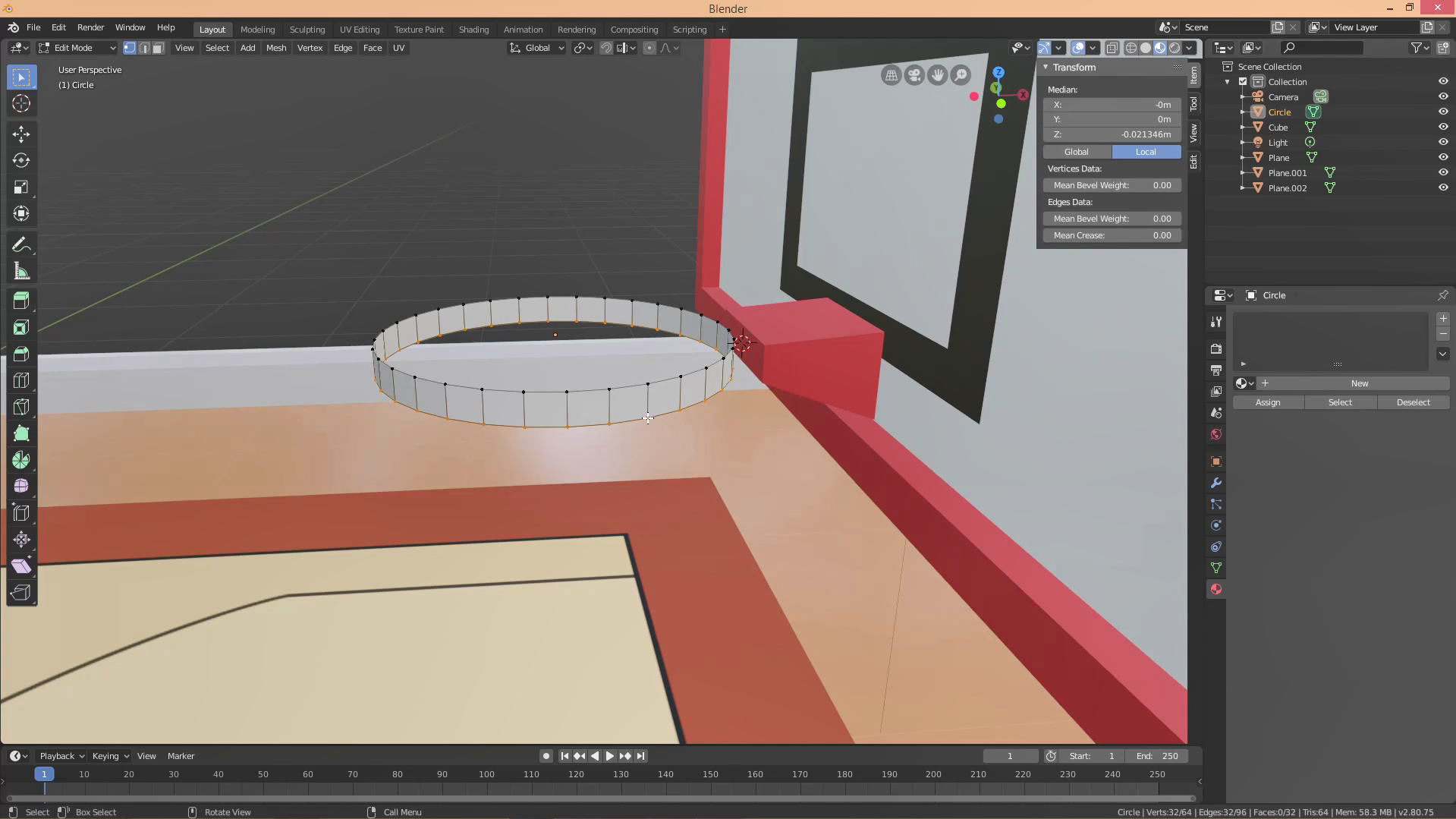
Task: Open the Modifiers wrench properties tab
Action: click(1216, 483)
